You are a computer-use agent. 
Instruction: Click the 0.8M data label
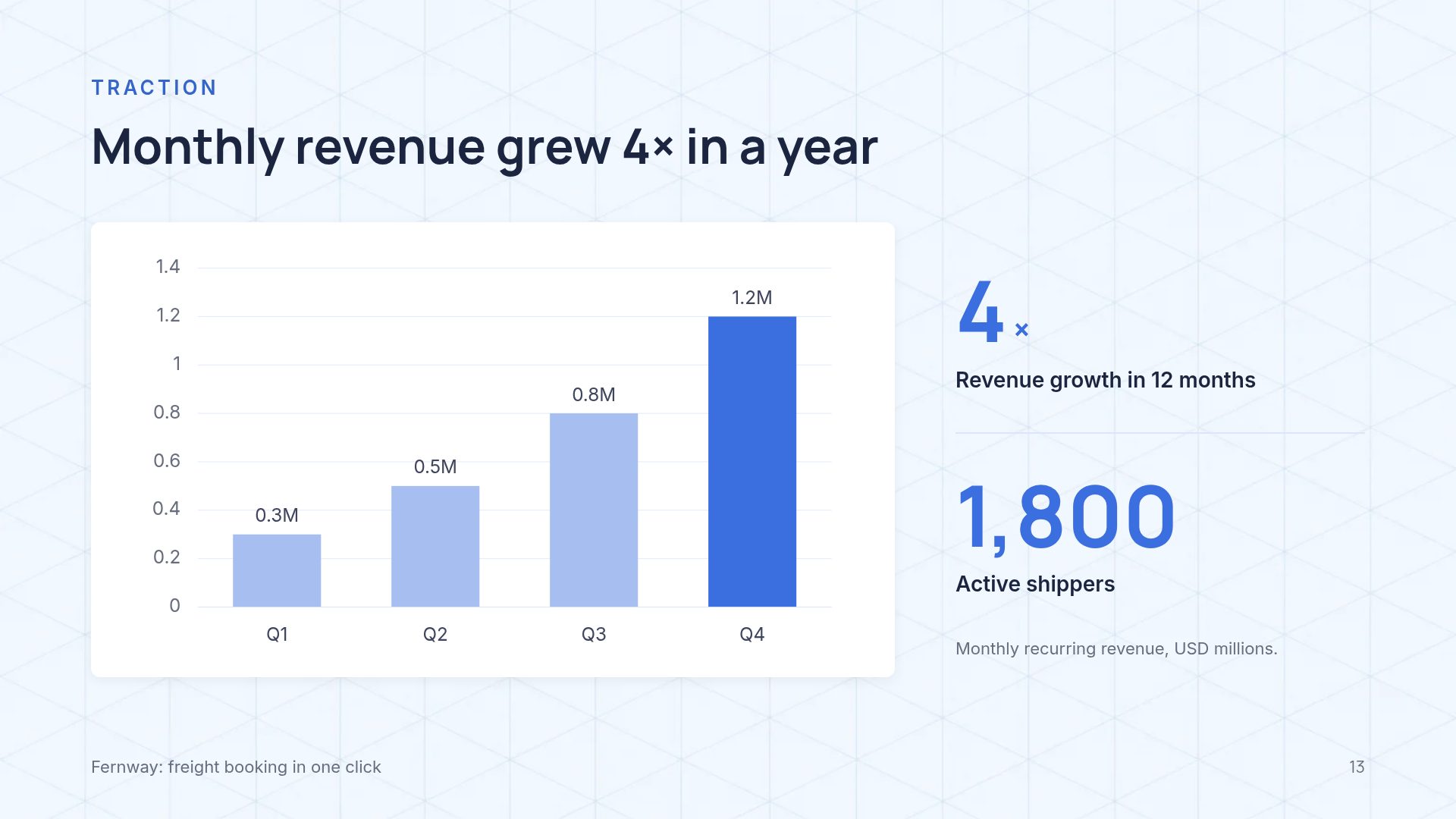pyautogui.click(x=594, y=394)
